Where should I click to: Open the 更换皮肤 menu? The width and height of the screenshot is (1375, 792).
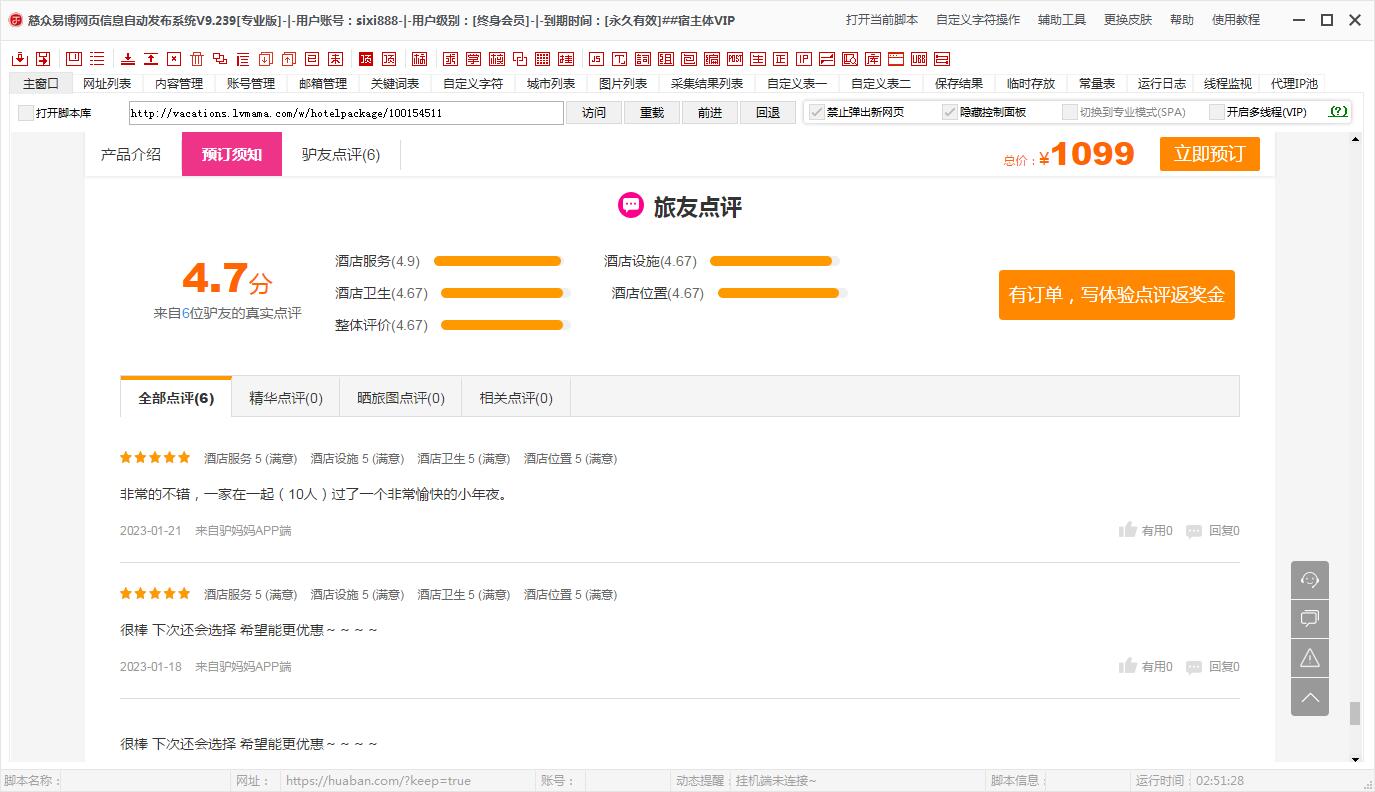tap(1128, 20)
